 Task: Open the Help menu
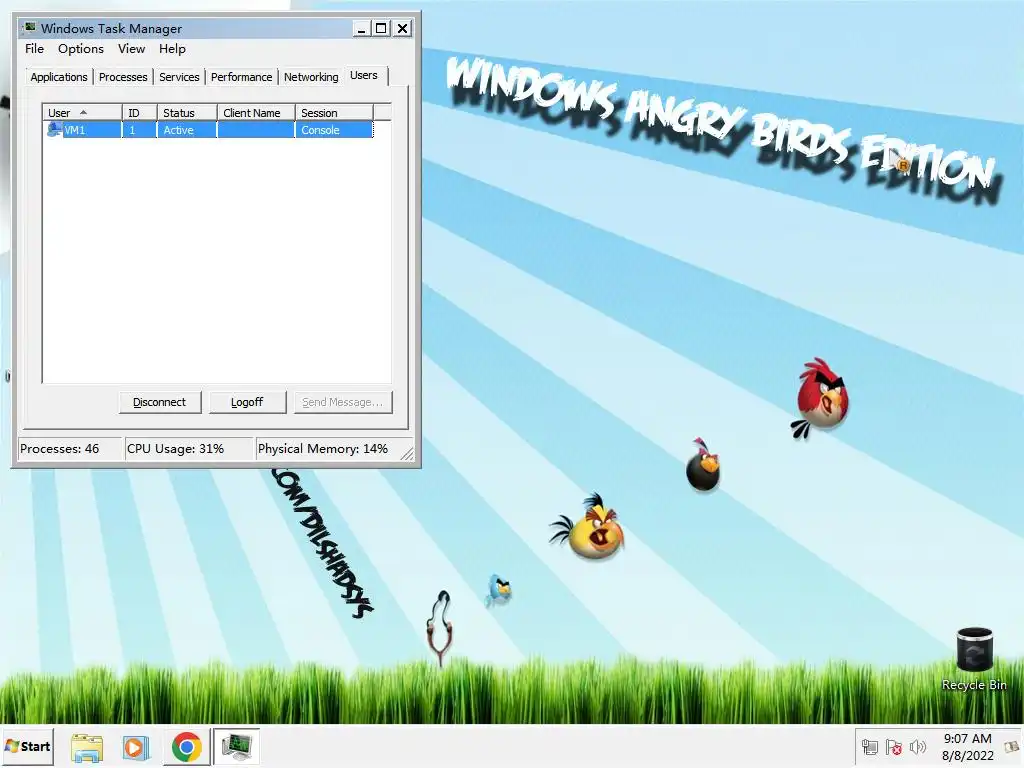[172, 49]
